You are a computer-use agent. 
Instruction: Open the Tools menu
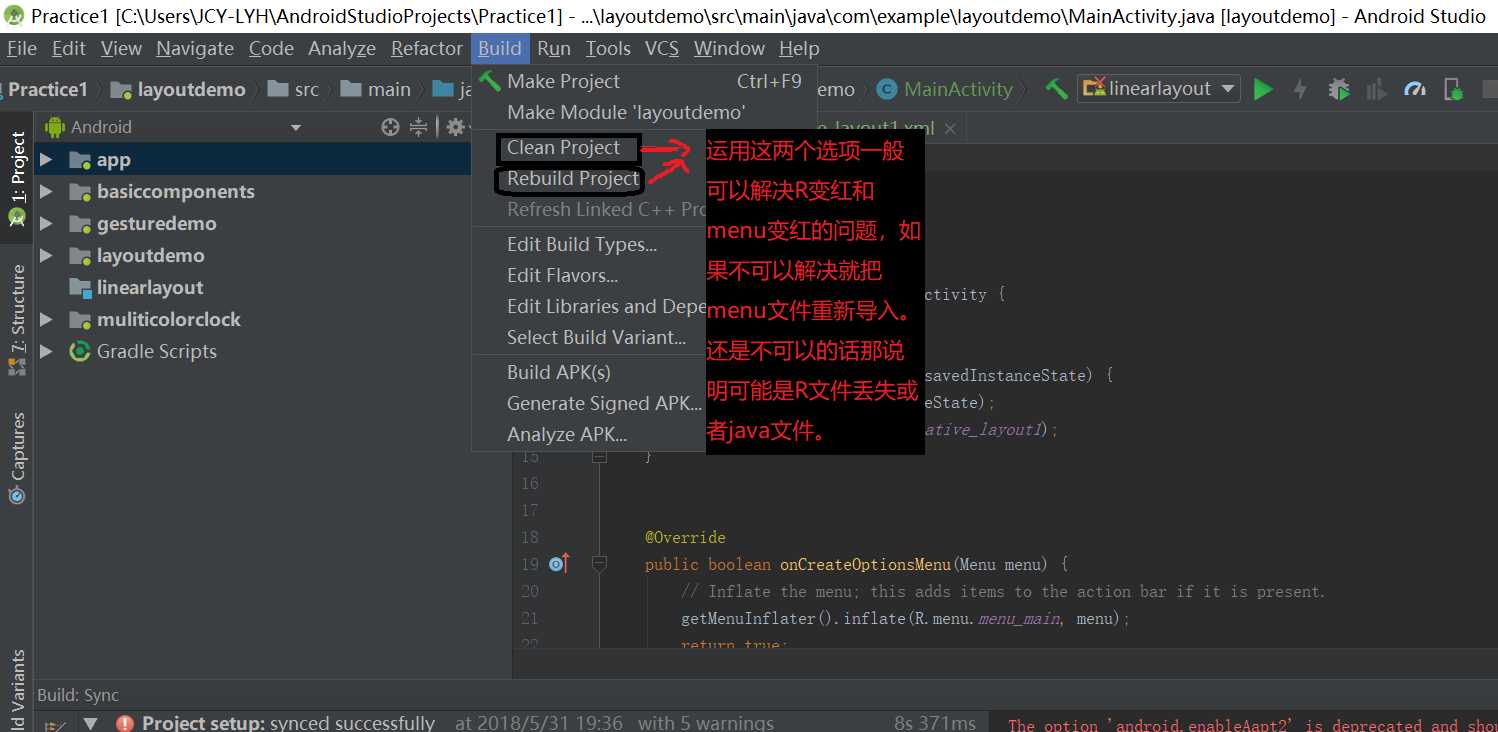pos(608,48)
